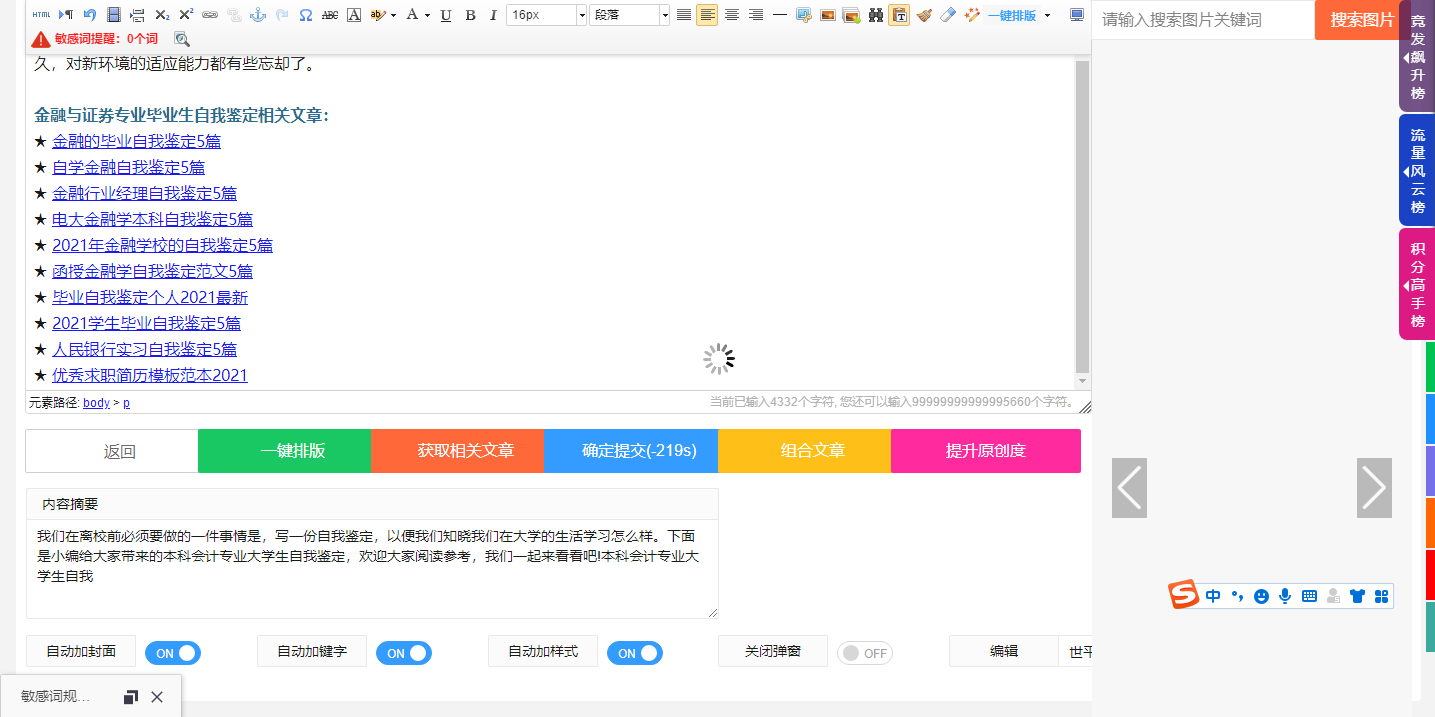Open the 一键排版 dropdown arrow in the toolbar
Image resolution: width=1435 pixels, height=717 pixels.
click(1047, 15)
